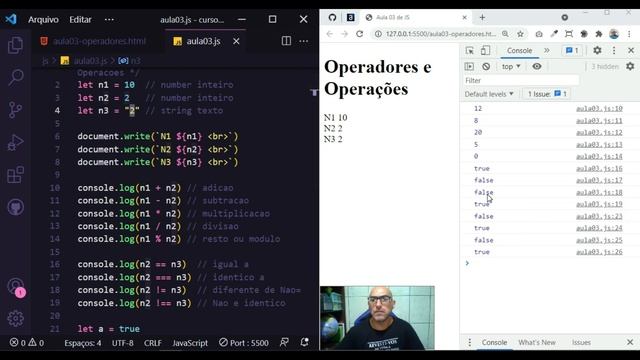This screenshot has width=640, height=360.
Task: Split the VS Code editor right
Action: pos(286,41)
